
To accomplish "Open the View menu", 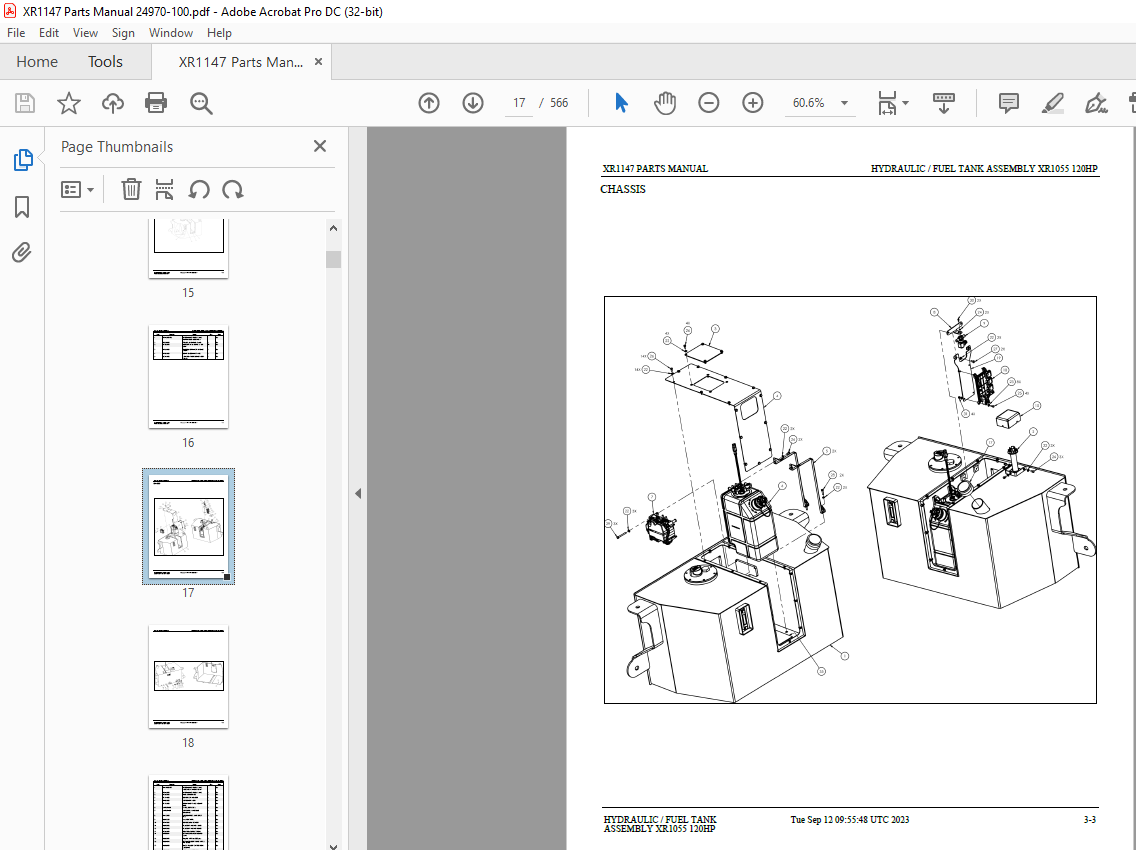I will [85, 33].
